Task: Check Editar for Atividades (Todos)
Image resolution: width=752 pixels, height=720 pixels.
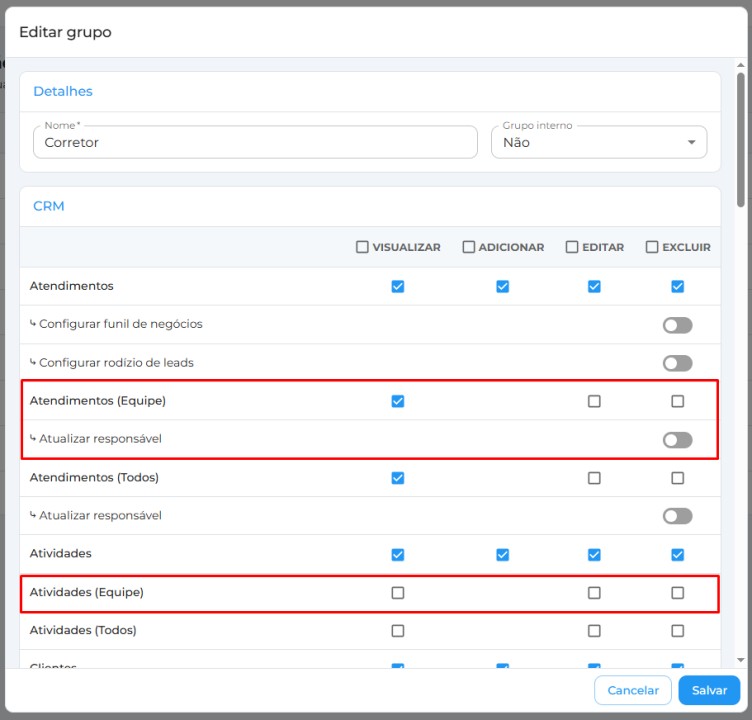Action: [594, 631]
